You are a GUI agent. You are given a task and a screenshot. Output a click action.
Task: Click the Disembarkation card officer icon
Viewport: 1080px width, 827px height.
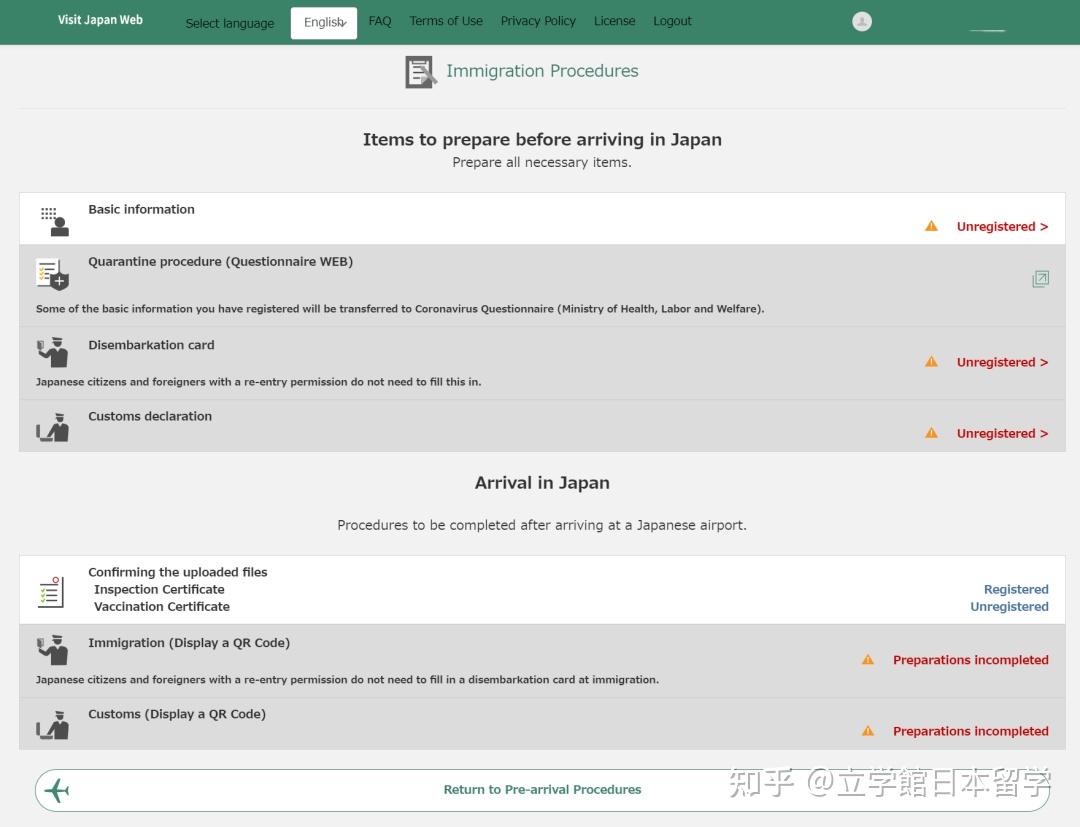click(x=53, y=352)
